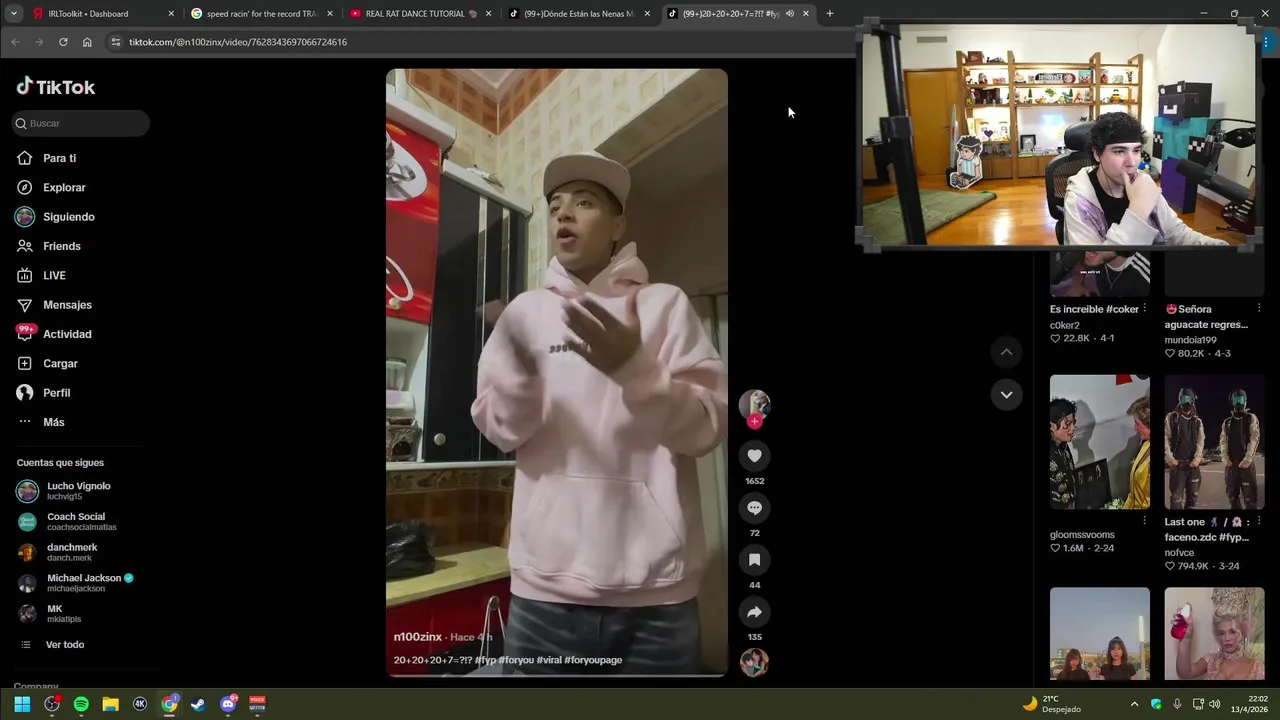Viewport: 1280px width, 720px height.
Task: Open the sound disc avatar below share
Action: point(755,662)
